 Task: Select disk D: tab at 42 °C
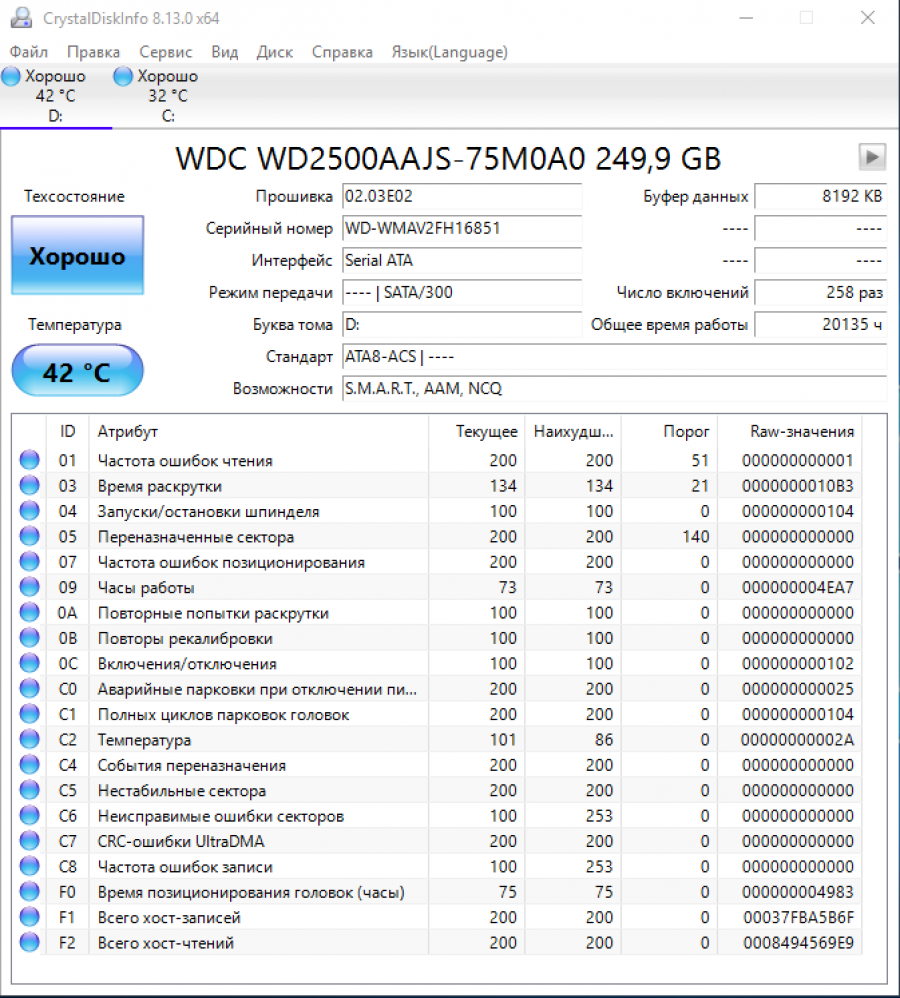(55, 95)
